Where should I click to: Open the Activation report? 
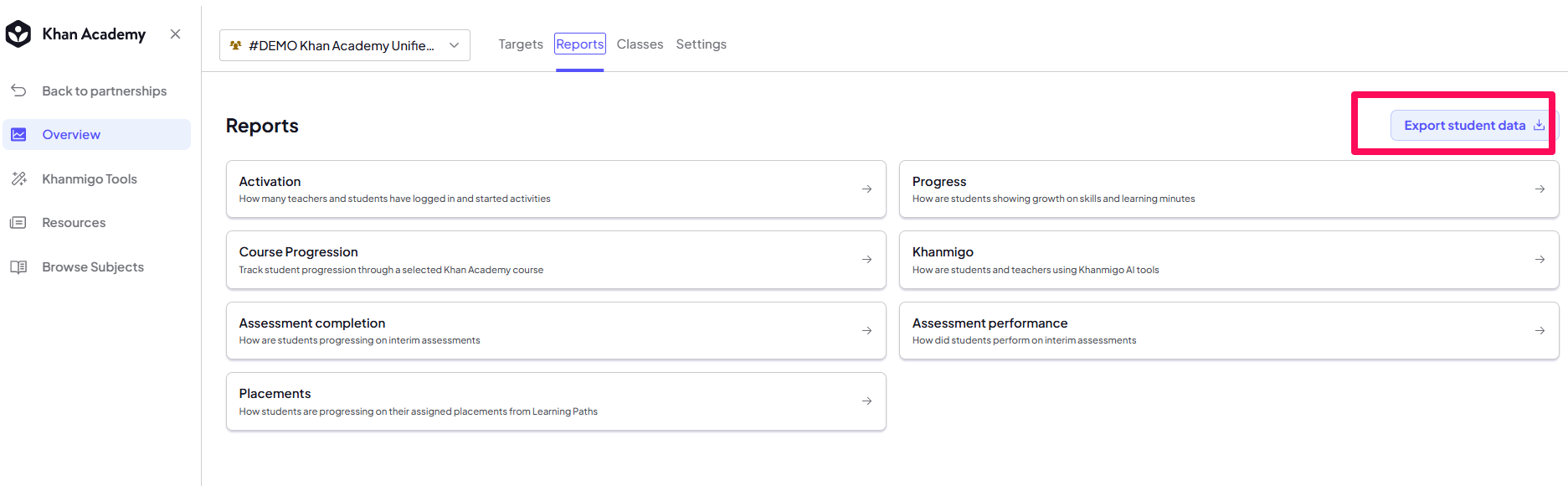tap(556, 189)
